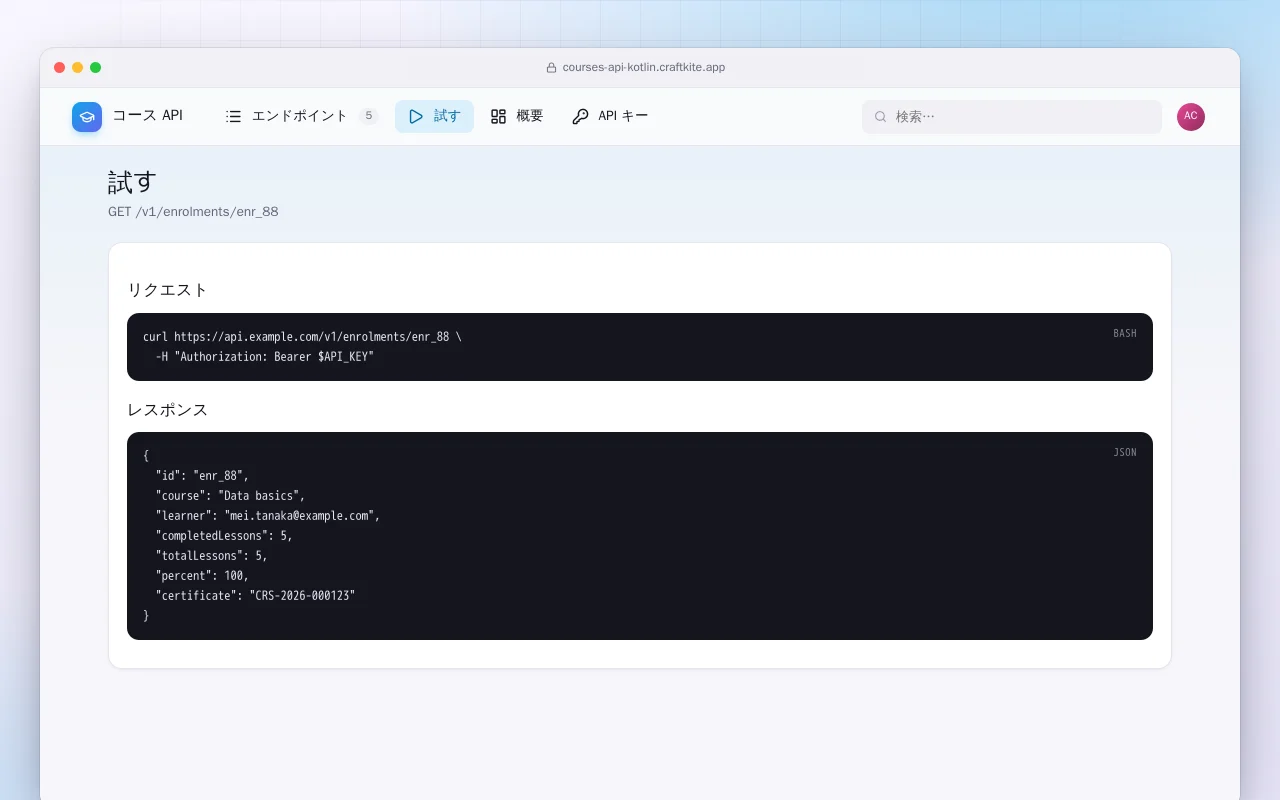
Task: Click the graduation cap app logo
Action: 87,117
